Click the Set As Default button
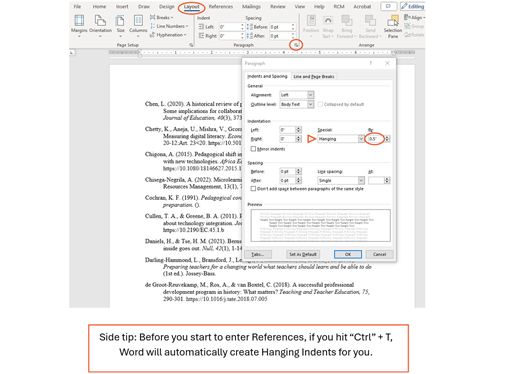This screenshot has height=374, width=513. tap(303, 254)
